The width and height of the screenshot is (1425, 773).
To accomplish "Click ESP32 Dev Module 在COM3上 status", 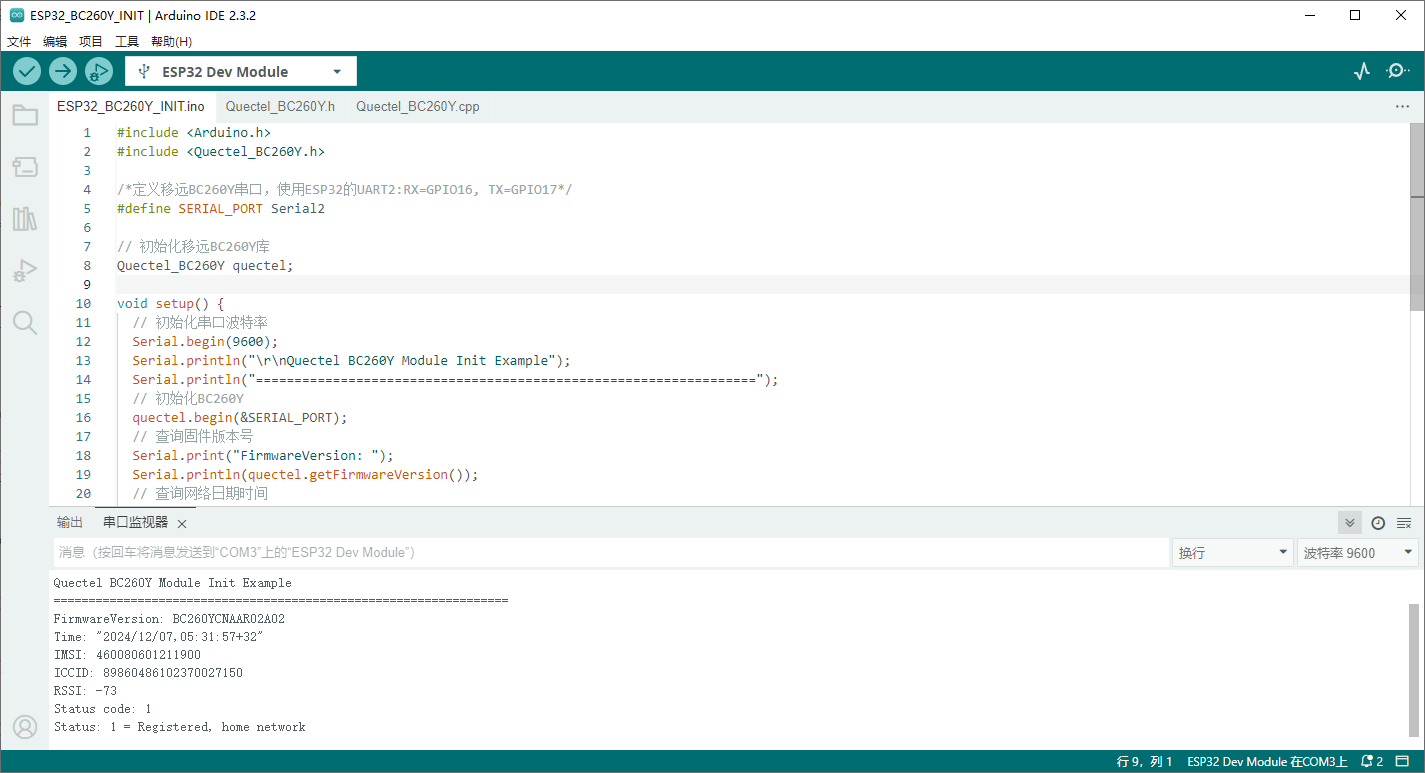I will (x=1267, y=762).
